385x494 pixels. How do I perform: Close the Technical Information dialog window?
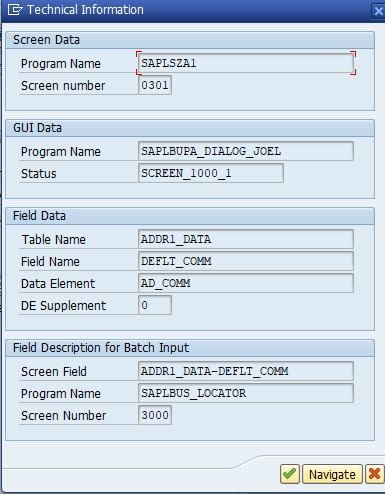378,11
